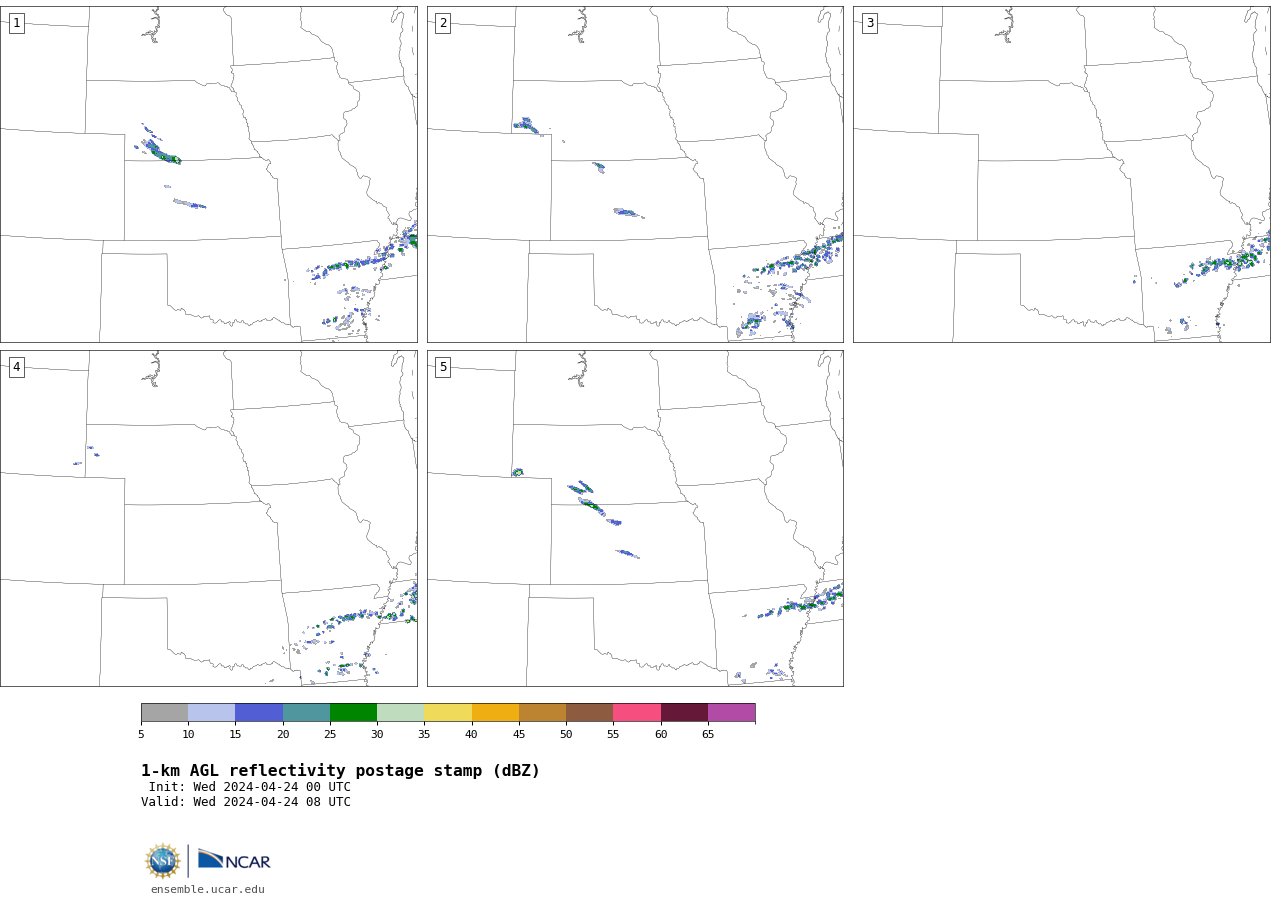Click the dark green 25-30 dBZ swatch
This screenshot has height=901, width=1280.
[353, 712]
